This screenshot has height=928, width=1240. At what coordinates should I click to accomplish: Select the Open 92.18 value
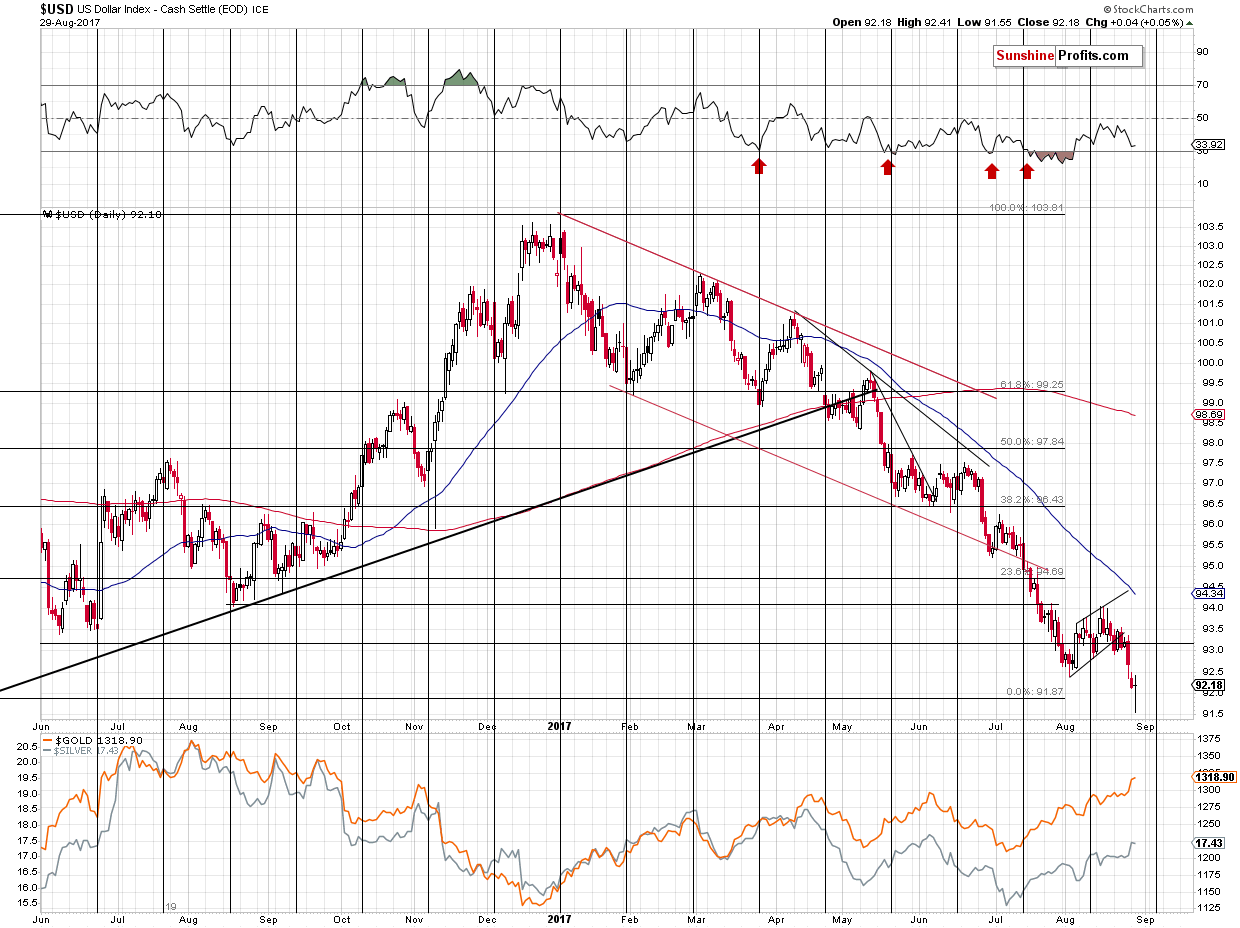[862, 22]
